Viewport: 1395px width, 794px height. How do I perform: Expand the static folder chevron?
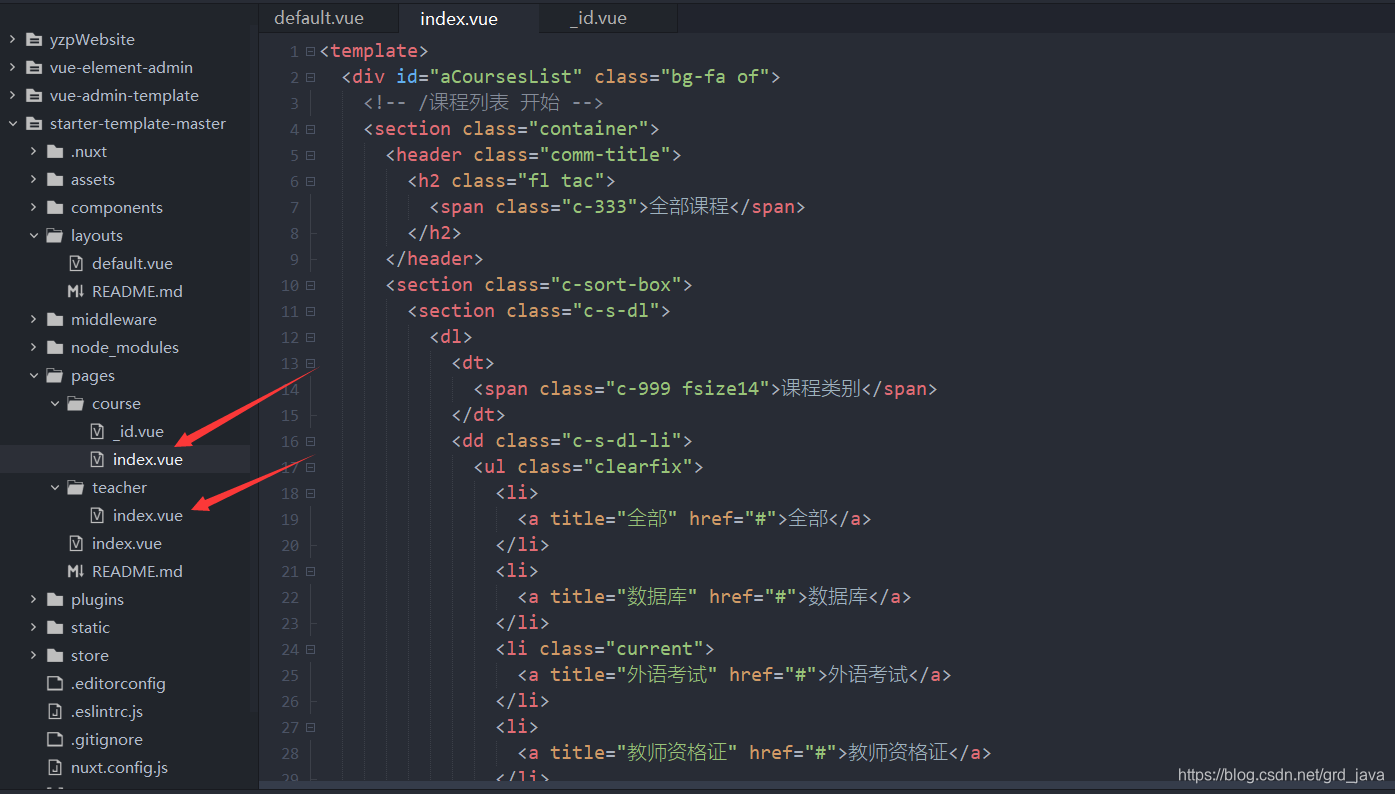pos(34,628)
